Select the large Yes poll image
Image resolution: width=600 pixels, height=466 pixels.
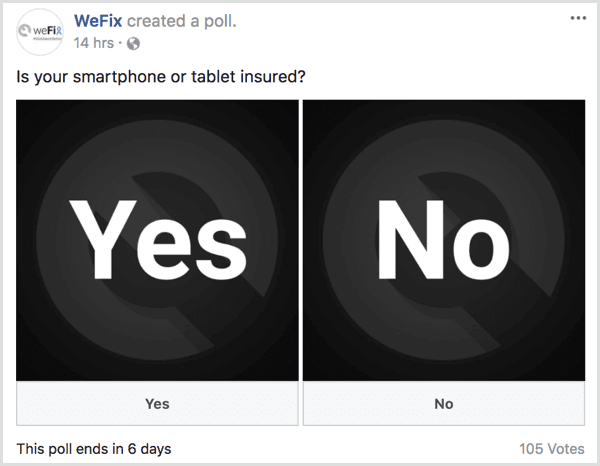pos(157,240)
